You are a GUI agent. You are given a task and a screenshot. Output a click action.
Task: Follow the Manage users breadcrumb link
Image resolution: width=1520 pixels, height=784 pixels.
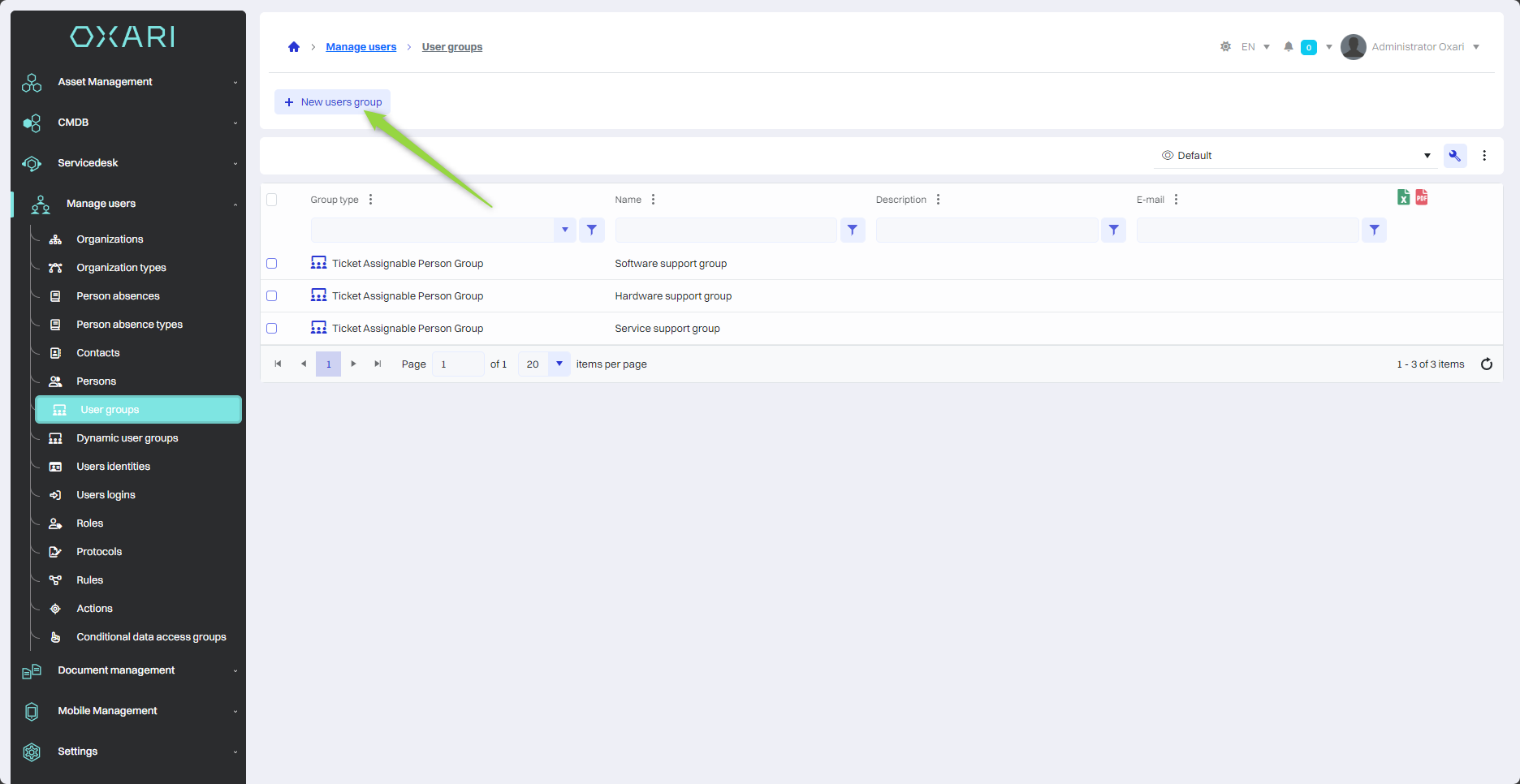click(x=361, y=47)
